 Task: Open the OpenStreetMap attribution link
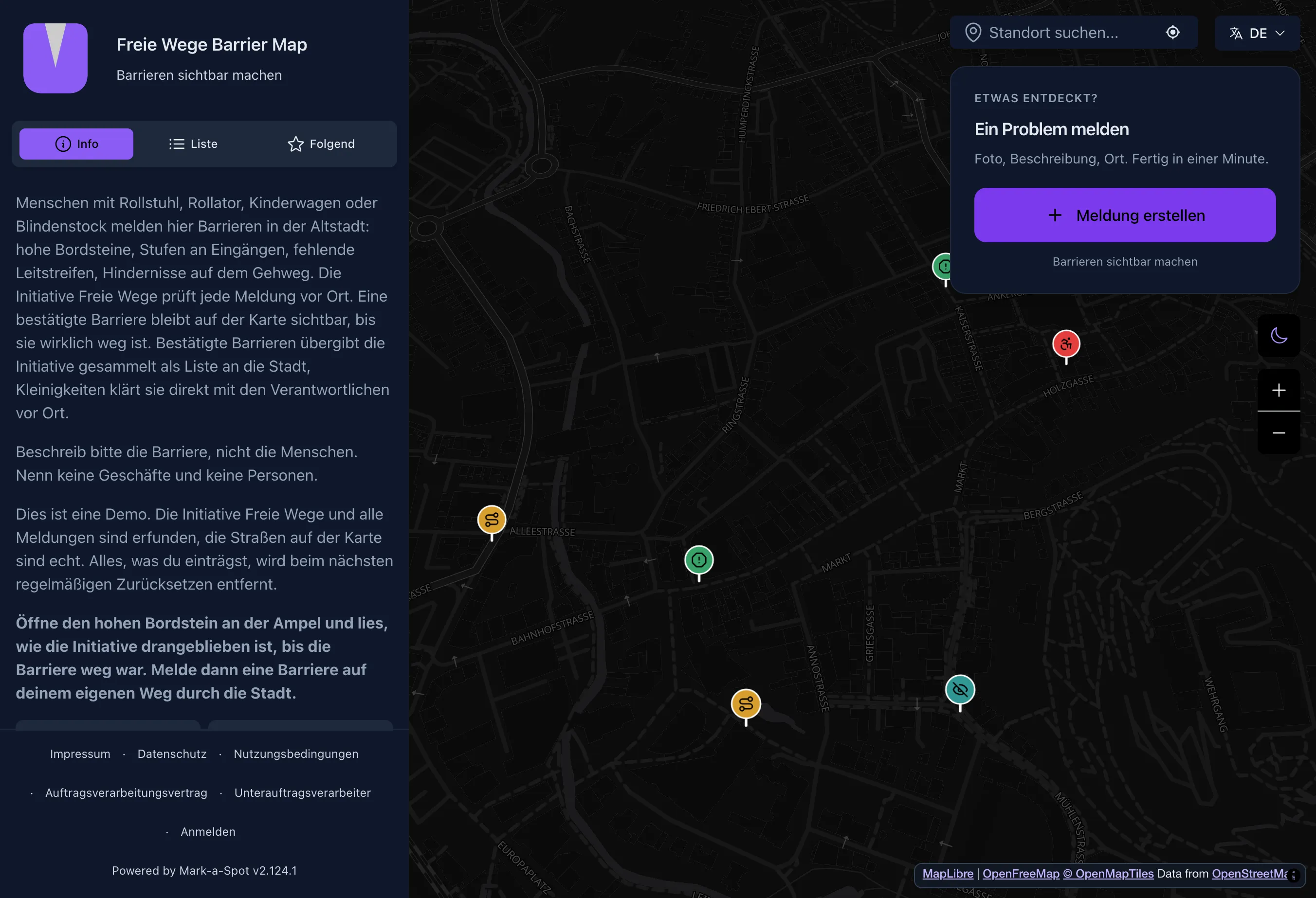click(1250, 874)
